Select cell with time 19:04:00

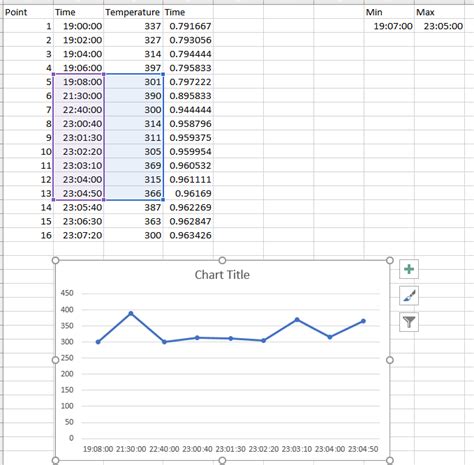(78, 54)
